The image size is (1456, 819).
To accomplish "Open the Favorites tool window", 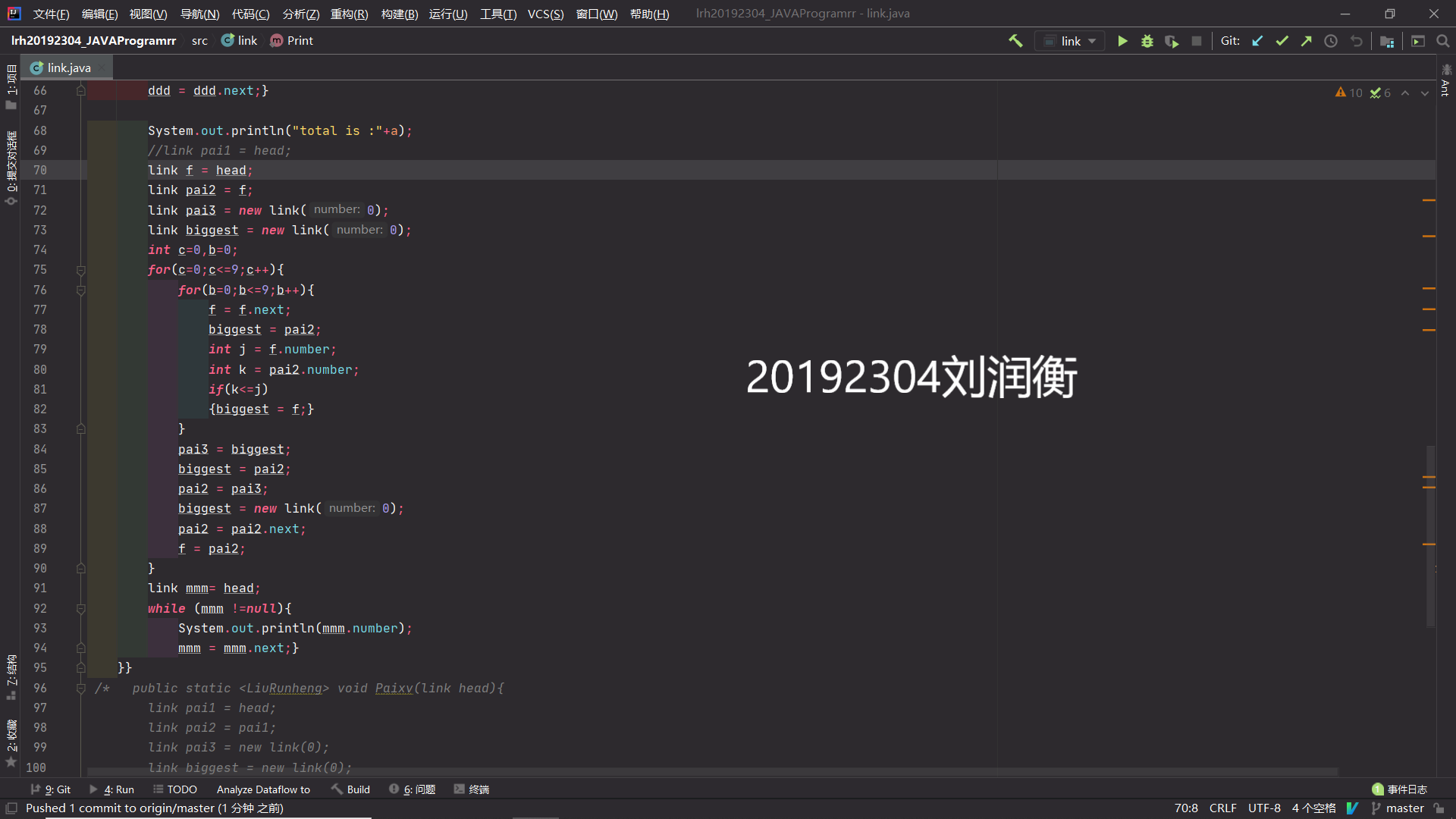I will click(11, 743).
